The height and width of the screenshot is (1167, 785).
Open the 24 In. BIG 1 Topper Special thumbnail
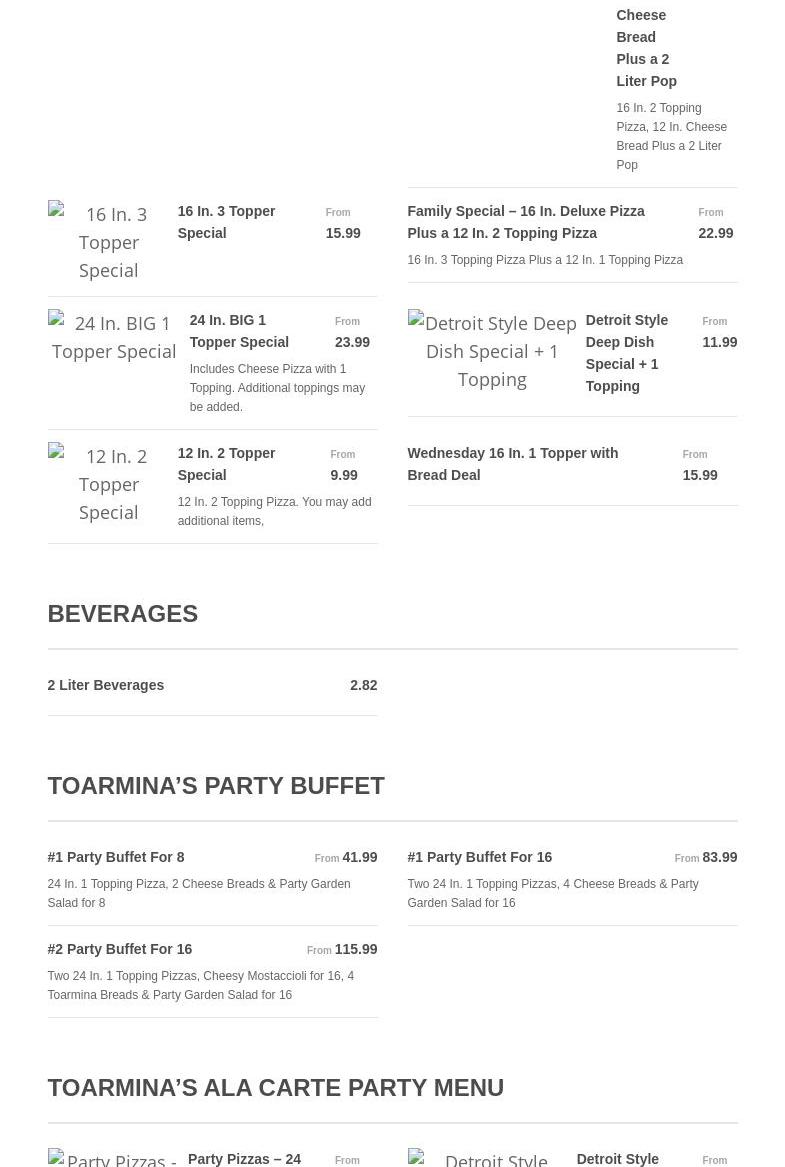[113, 337]
